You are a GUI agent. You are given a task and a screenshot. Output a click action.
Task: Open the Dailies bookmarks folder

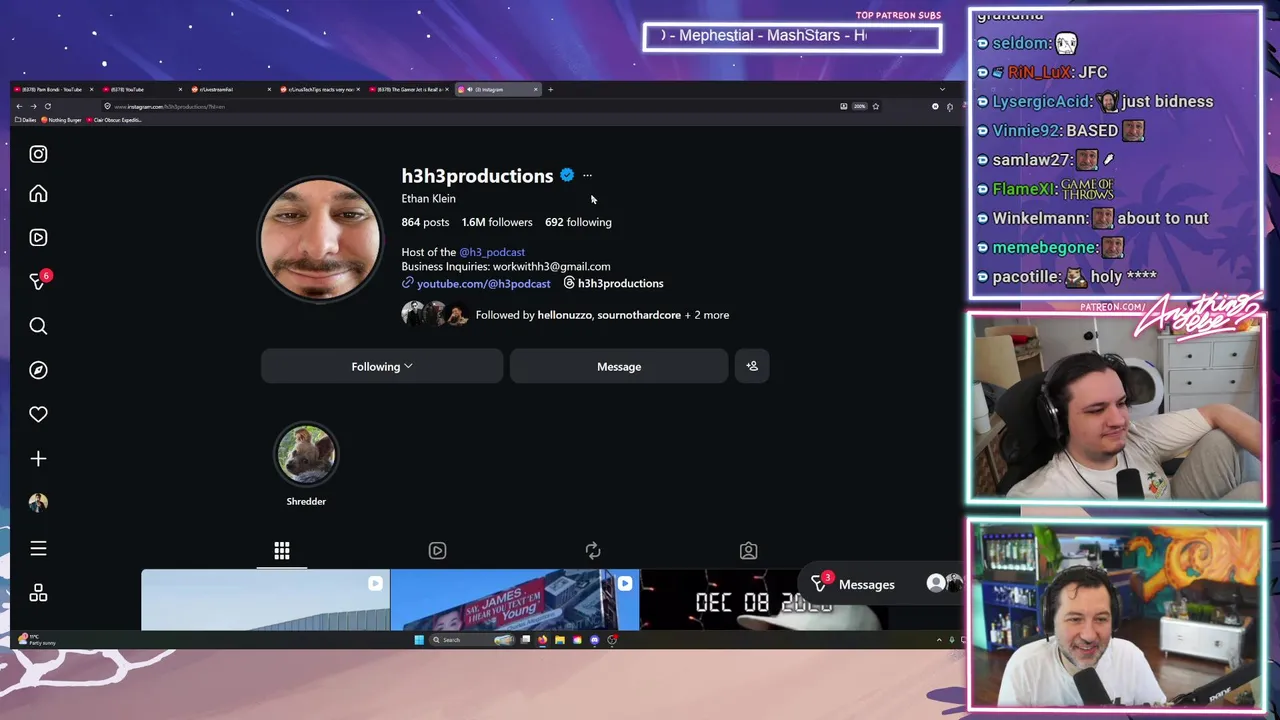pos(26,120)
